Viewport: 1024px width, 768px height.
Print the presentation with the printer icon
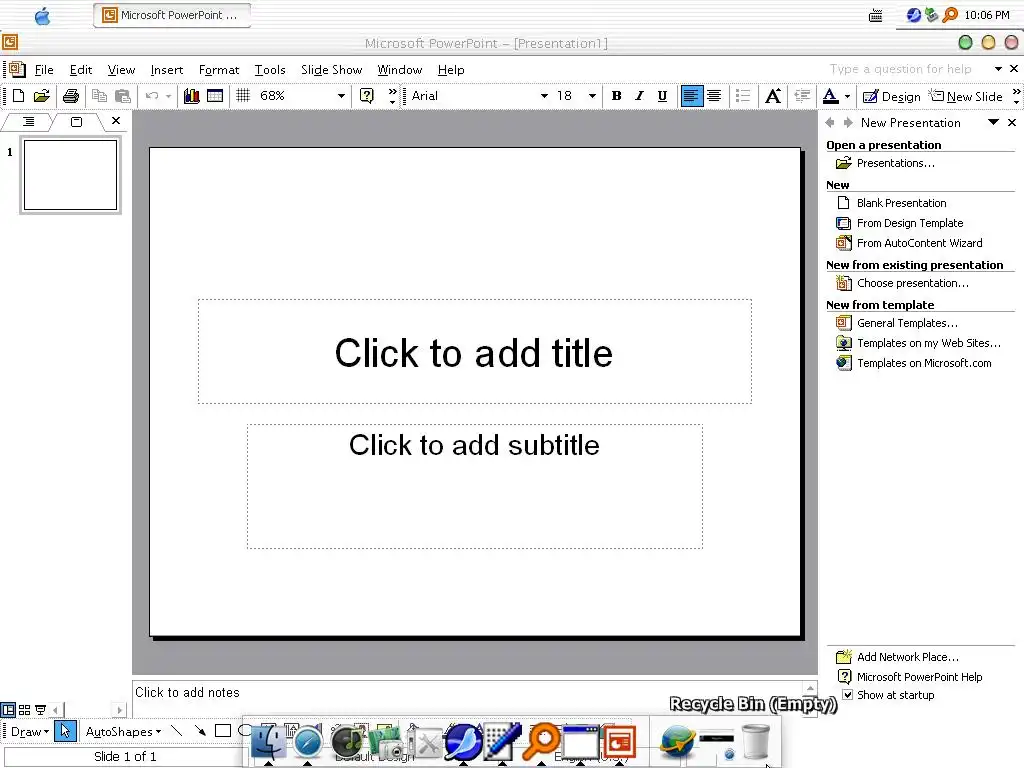point(71,96)
